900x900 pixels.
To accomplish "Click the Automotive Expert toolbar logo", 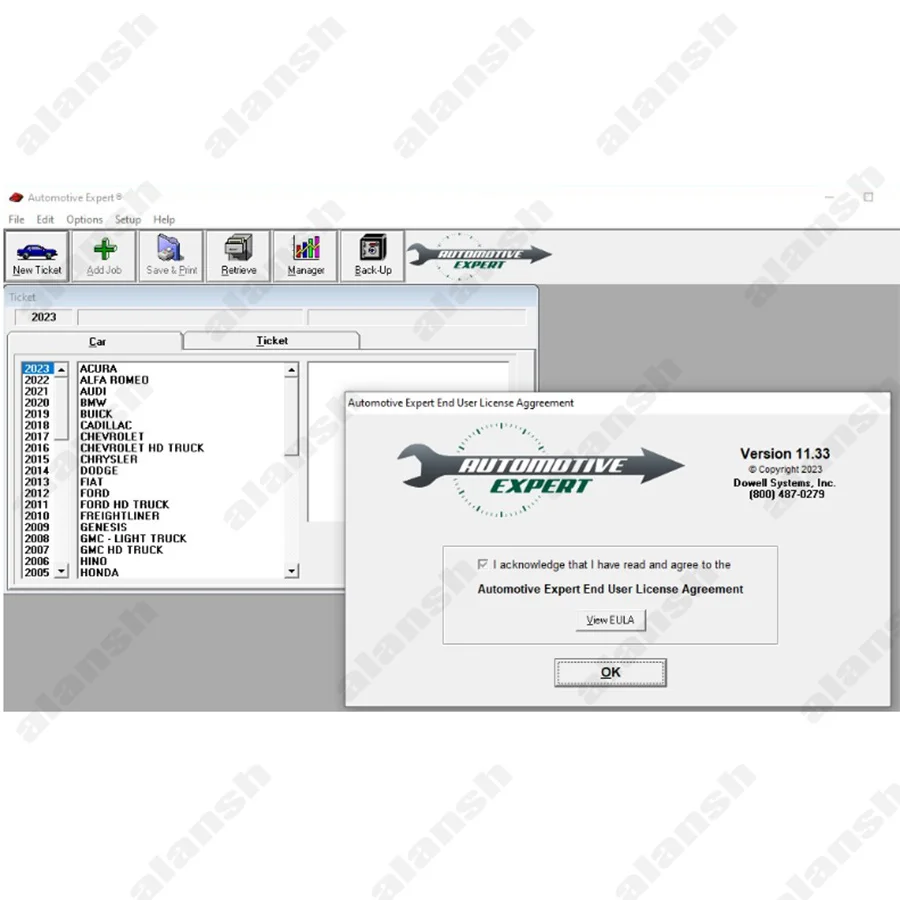I will (479, 257).
